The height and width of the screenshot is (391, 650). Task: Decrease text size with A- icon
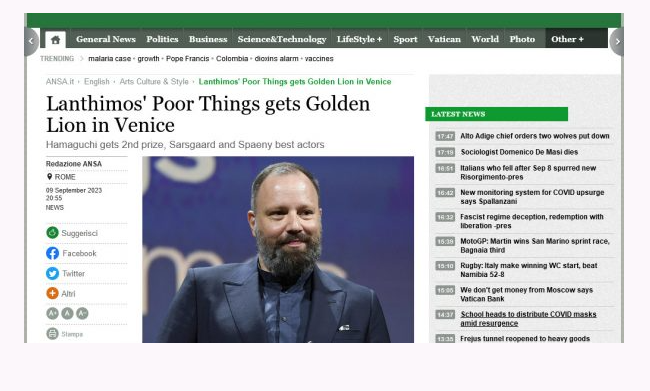(x=82, y=313)
